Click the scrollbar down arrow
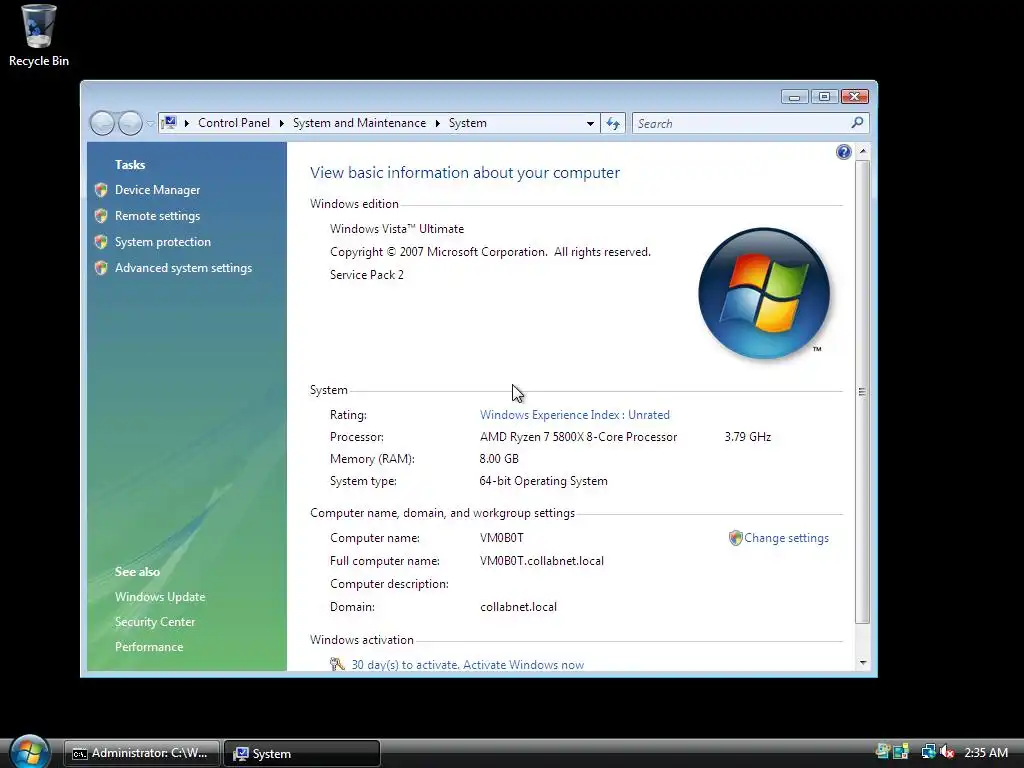Viewport: 1024px width, 768px height. tap(863, 663)
